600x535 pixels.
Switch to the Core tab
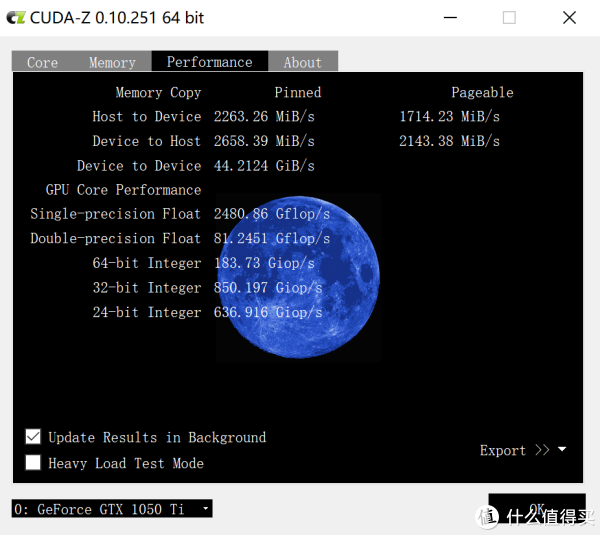[x=42, y=62]
